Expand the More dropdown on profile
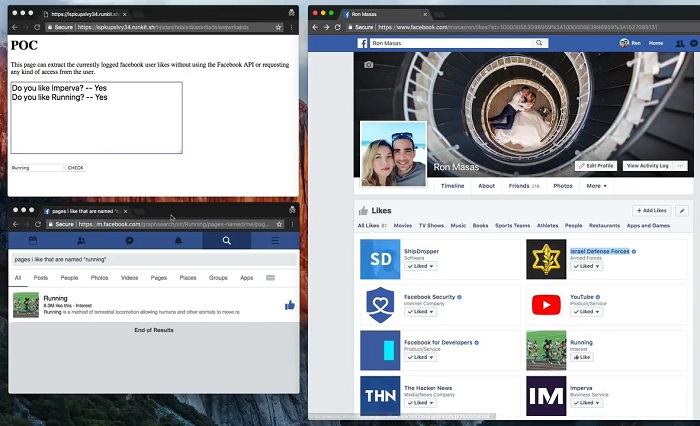 point(596,186)
